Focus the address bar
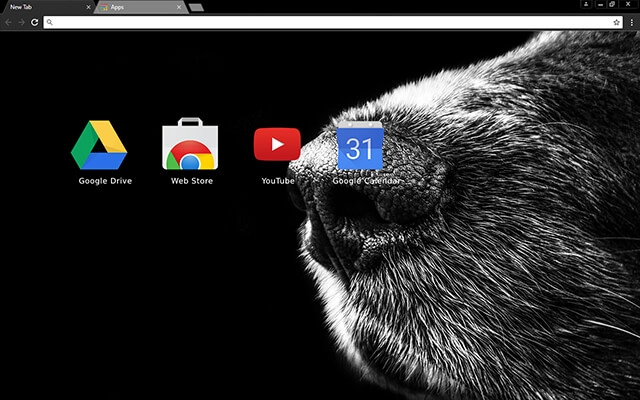The height and width of the screenshot is (400, 640). click(x=333, y=22)
